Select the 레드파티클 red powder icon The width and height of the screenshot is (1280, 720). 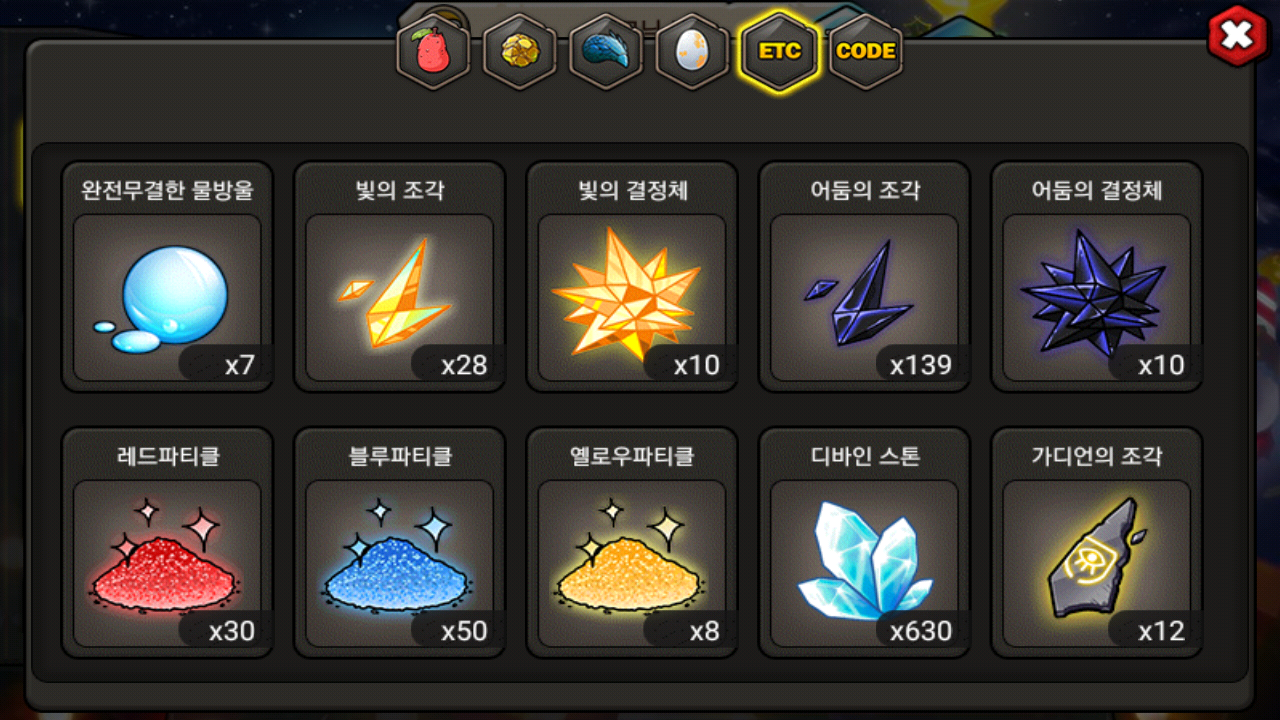(167, 564)
